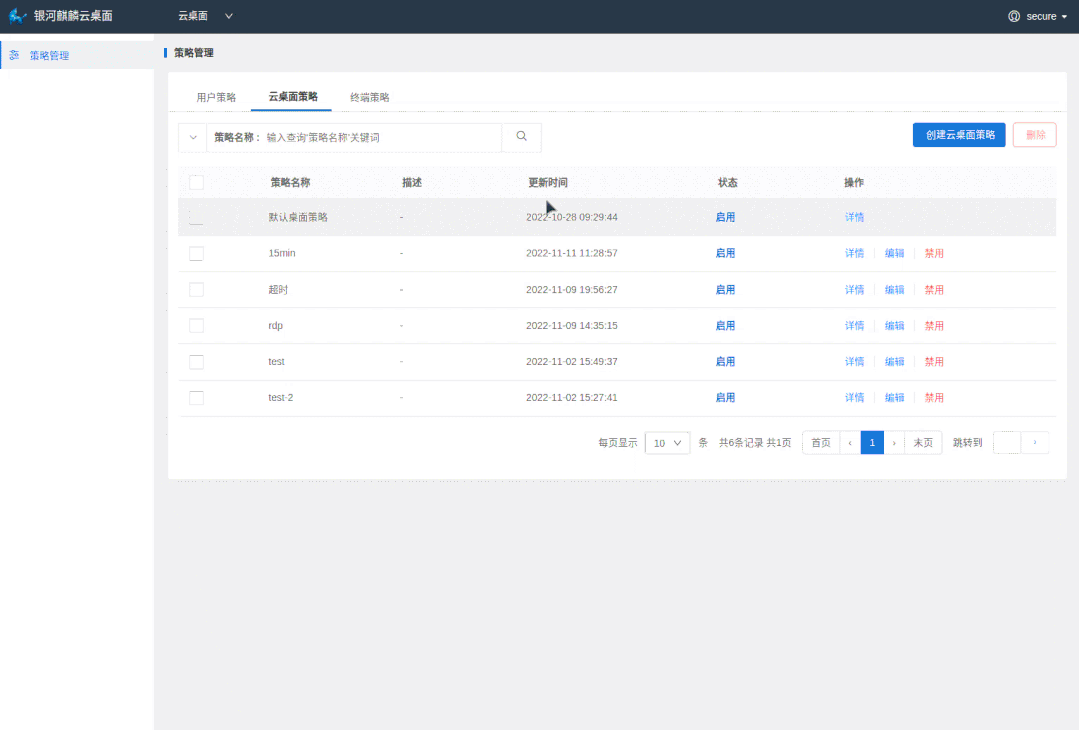Click the 创建云桌面策略 button

[959, 135]
